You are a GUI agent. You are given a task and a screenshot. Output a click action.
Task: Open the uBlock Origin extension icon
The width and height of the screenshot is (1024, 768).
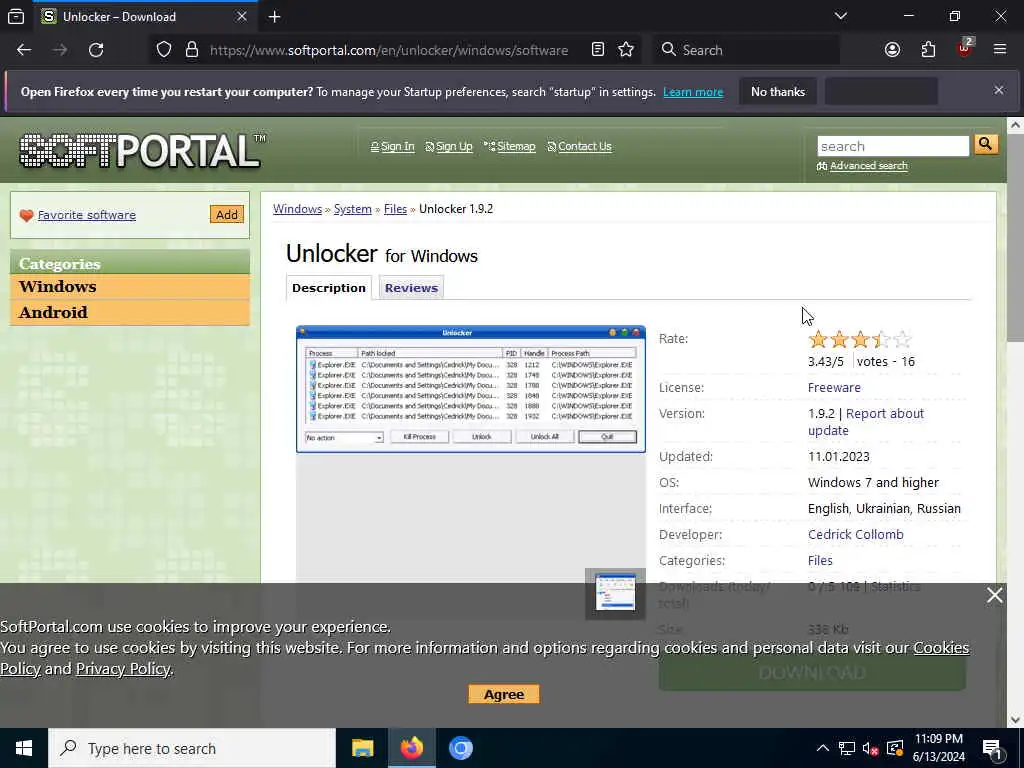point(965,48)
